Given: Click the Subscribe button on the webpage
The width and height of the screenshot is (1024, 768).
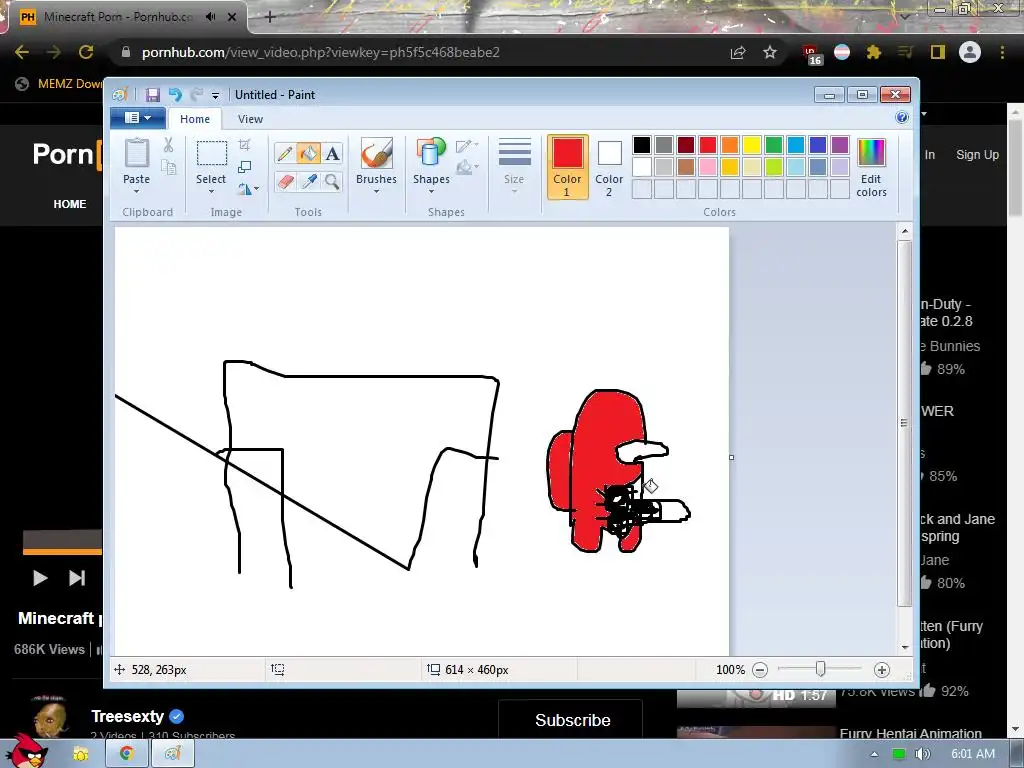Looking at the screenshot, I should tap(572, 720).
